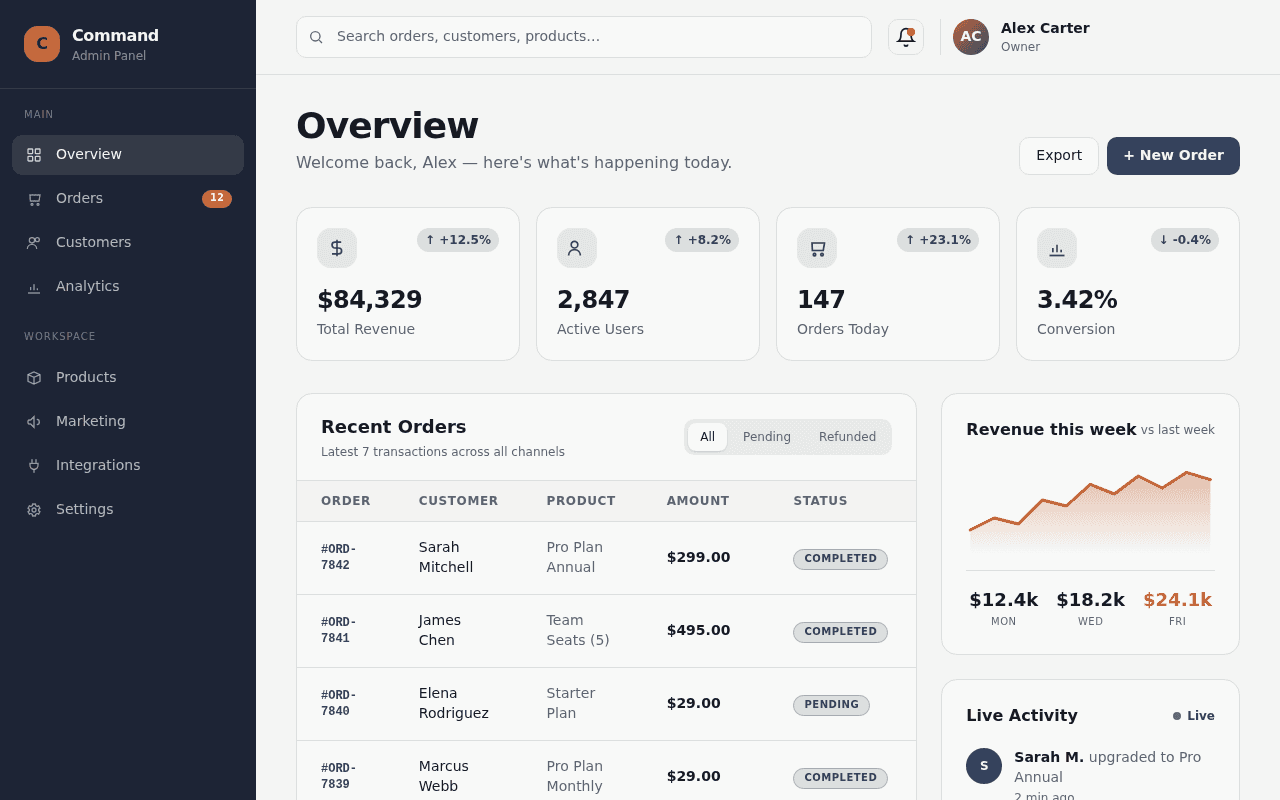
Task: Filter recent orders by Pending
Action: click(767, 437)
